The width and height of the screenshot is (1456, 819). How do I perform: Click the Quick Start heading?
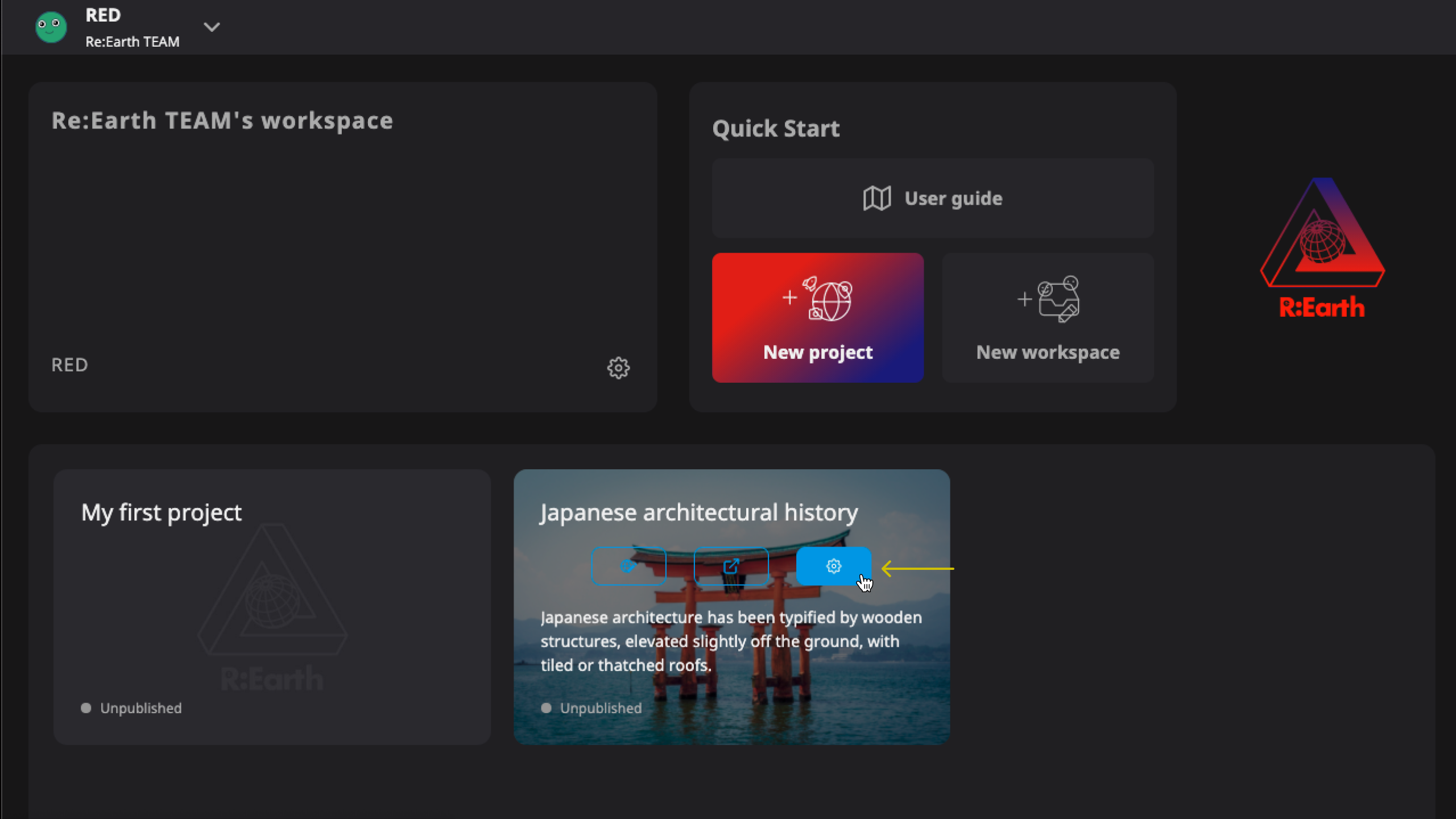coord(776,129)
